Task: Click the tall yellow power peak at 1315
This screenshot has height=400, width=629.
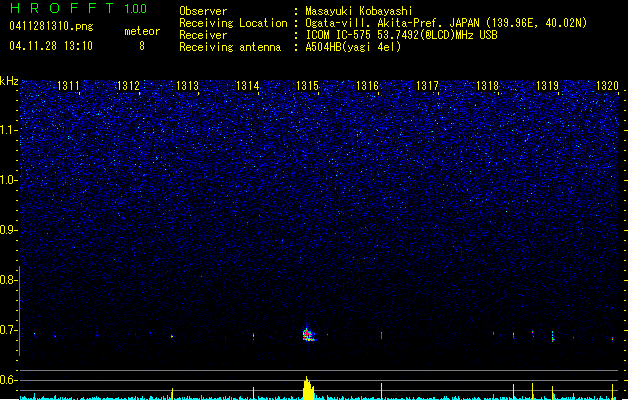Action: click(308, 388)
